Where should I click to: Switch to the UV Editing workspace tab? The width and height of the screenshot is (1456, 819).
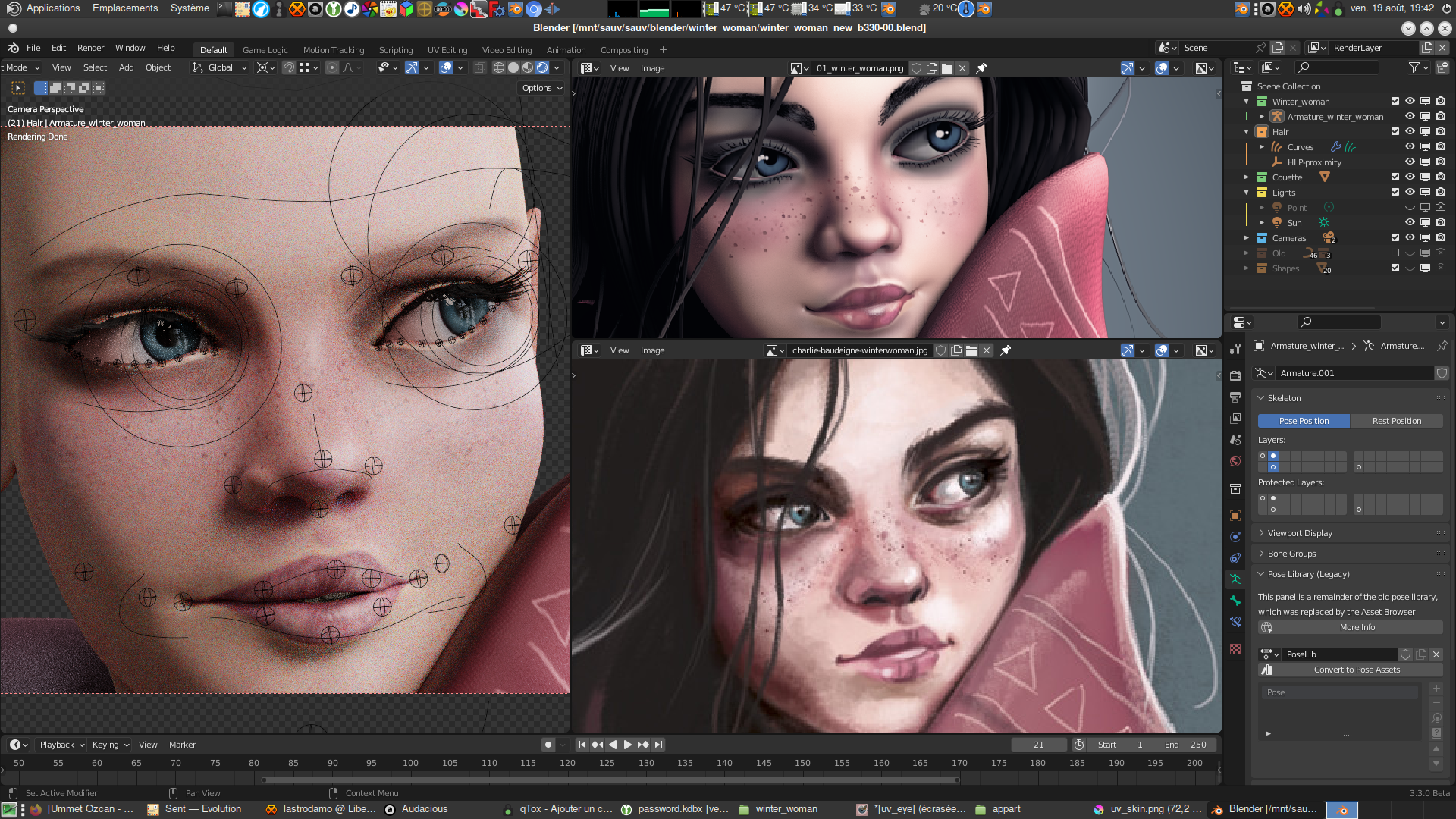(447, 50)
